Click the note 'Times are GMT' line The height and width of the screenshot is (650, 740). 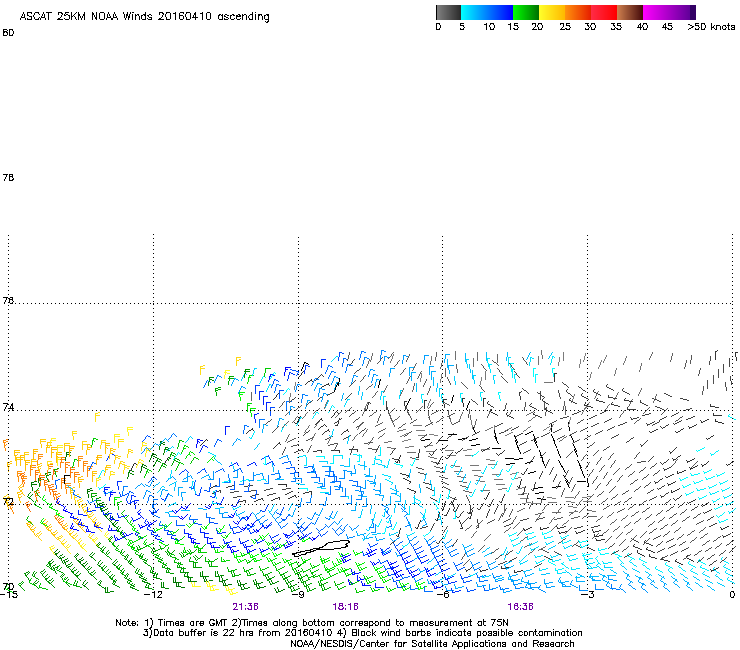(312, 623)
